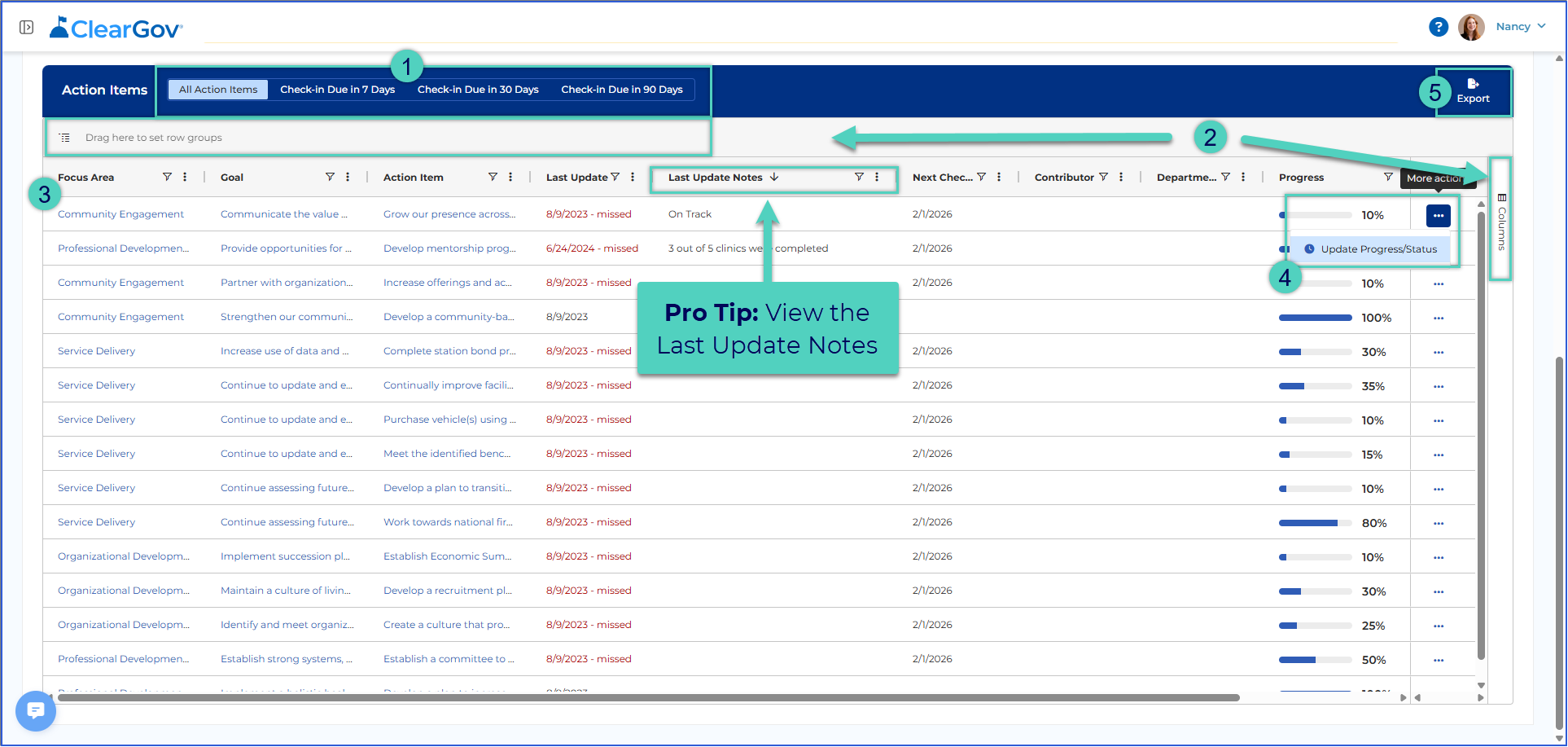Viewport: 1568px width, 747px height.
Task: Click the horizontal table scrollbar
Action: [649, 698]
